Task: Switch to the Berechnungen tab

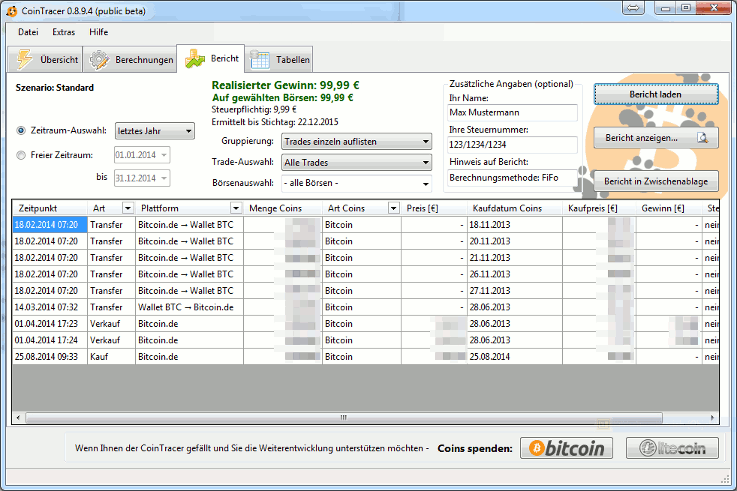Action: pos(130,60)
